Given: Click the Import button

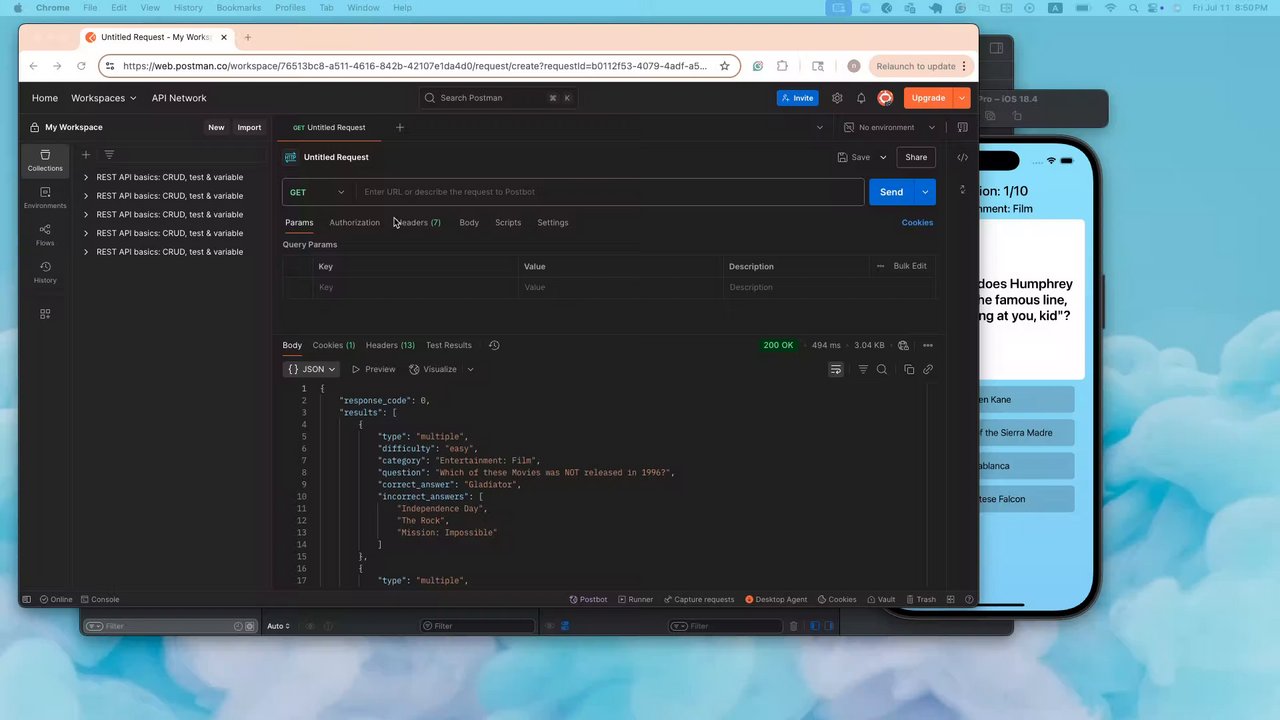Looking at the screenshot, I should pyautogui.click(x=249, y=127).
